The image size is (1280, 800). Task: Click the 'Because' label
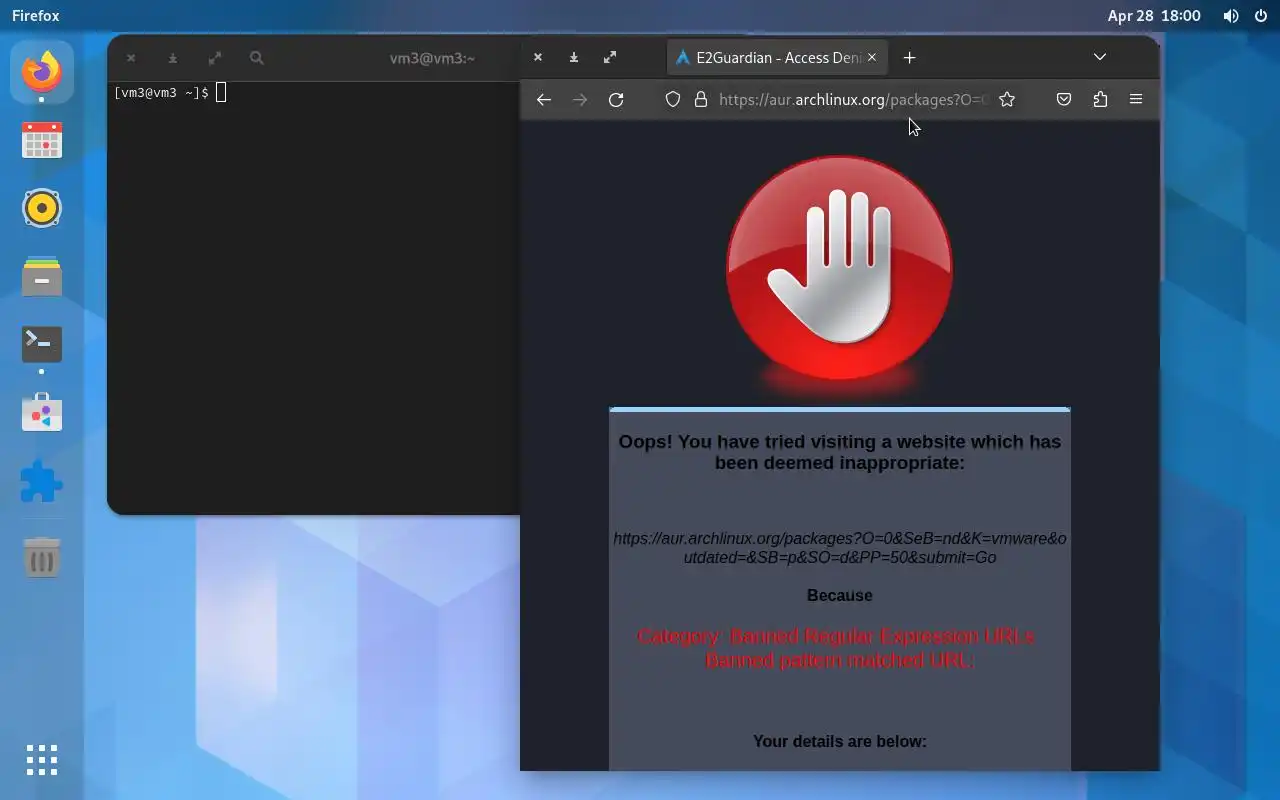[840, 595]
